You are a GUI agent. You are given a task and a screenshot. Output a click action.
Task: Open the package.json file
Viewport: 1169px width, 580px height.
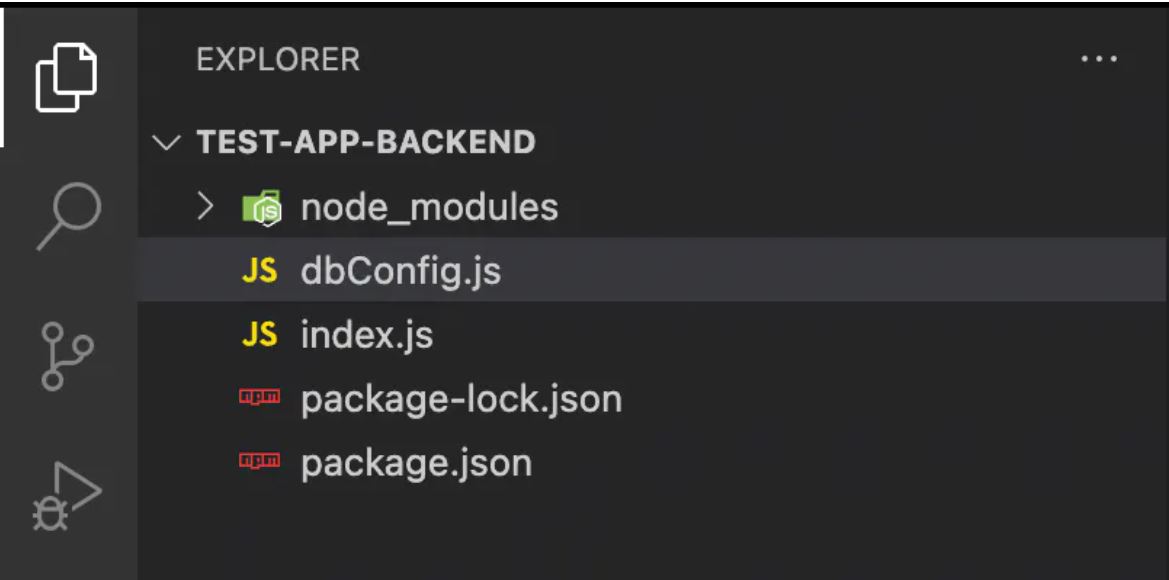tap(652, 464)
